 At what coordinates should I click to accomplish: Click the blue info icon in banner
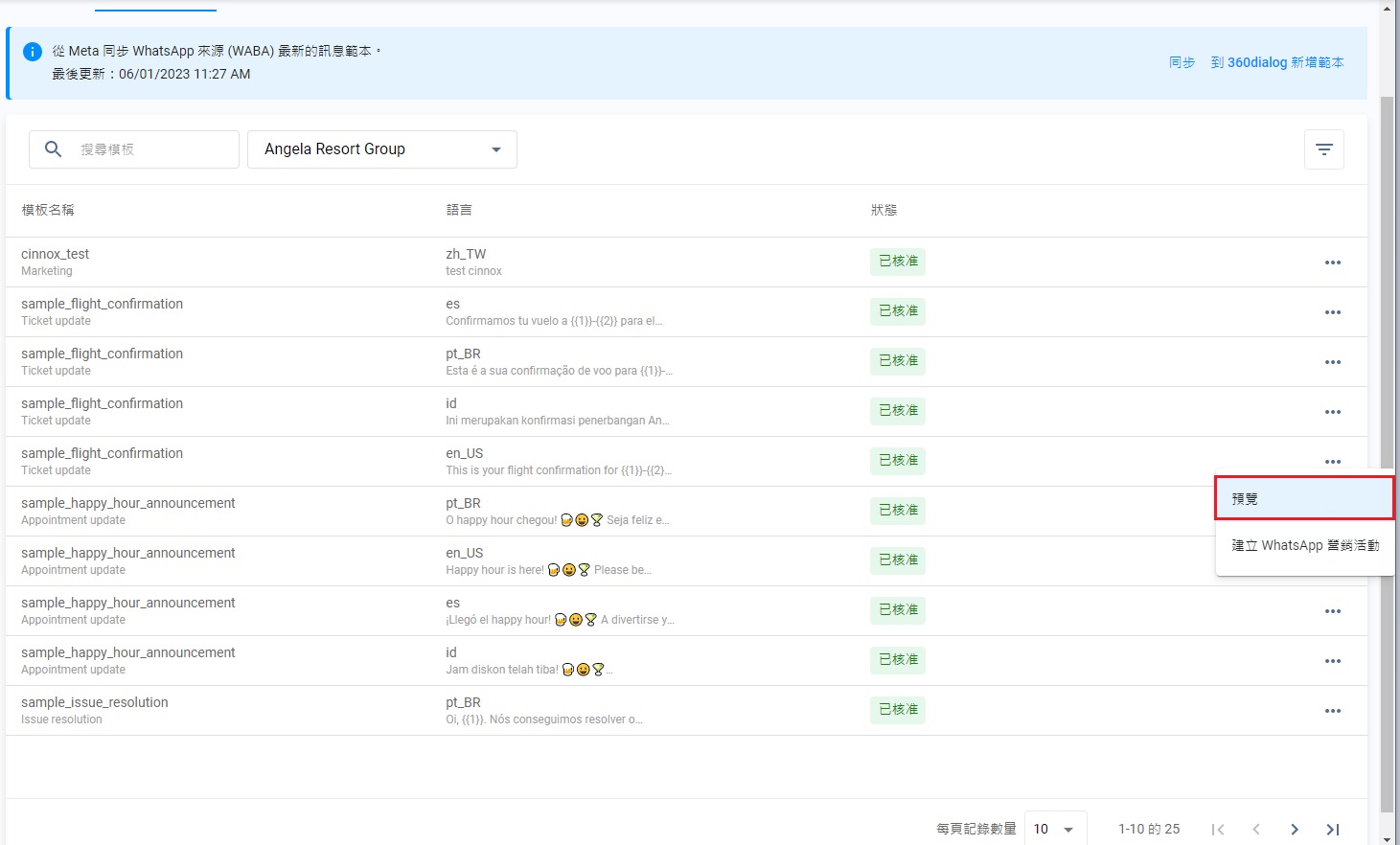33,52
